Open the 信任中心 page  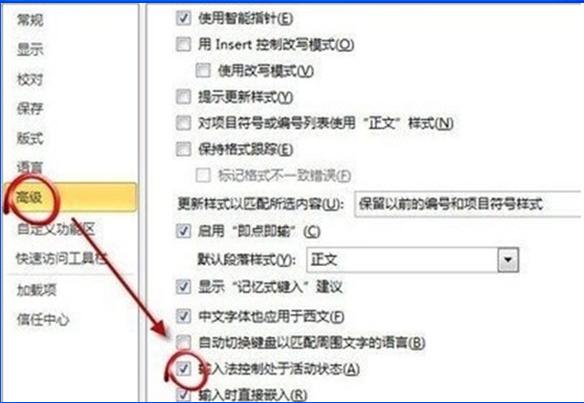(x=43, y=319)
